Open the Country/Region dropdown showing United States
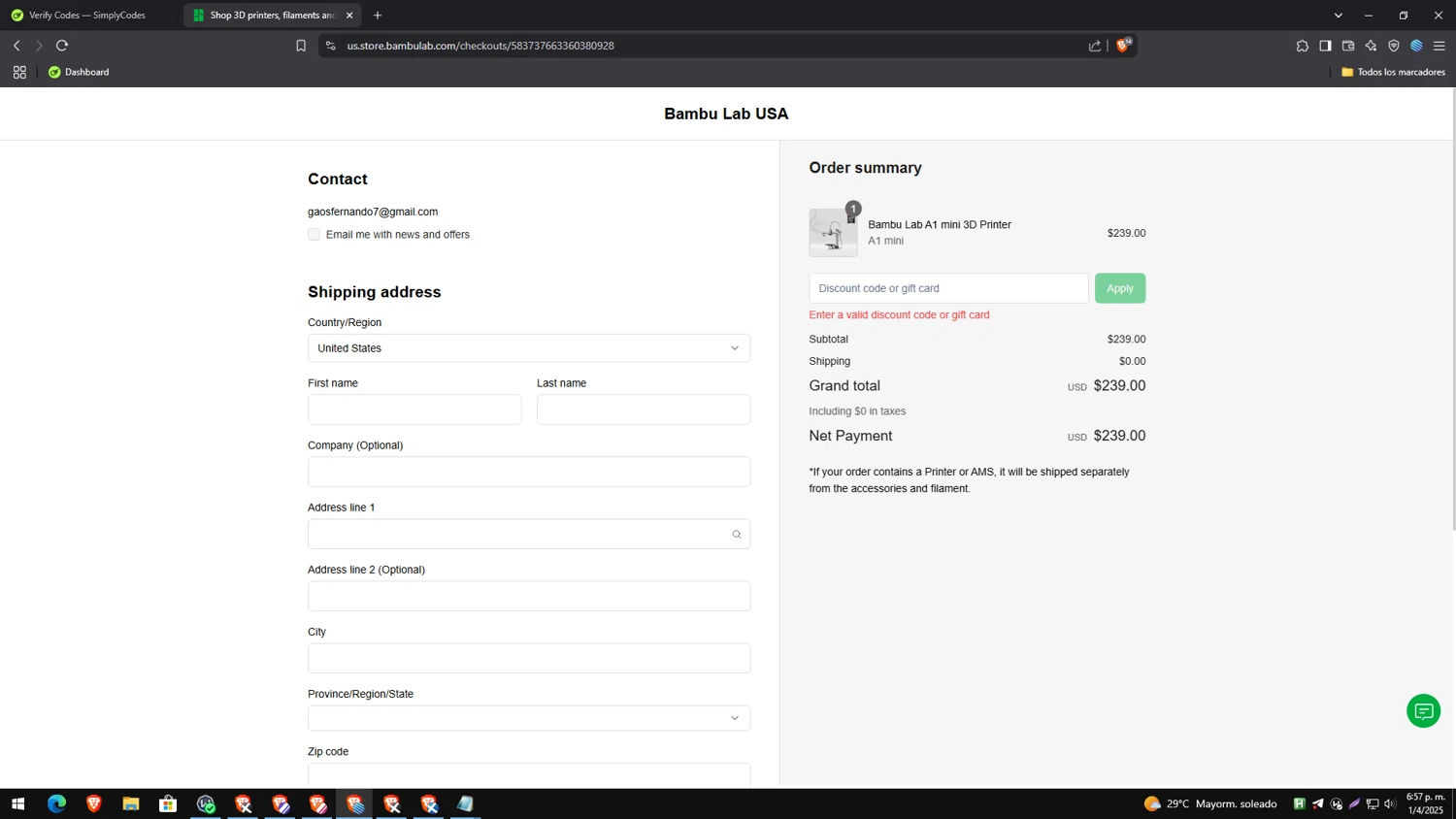 529,348
